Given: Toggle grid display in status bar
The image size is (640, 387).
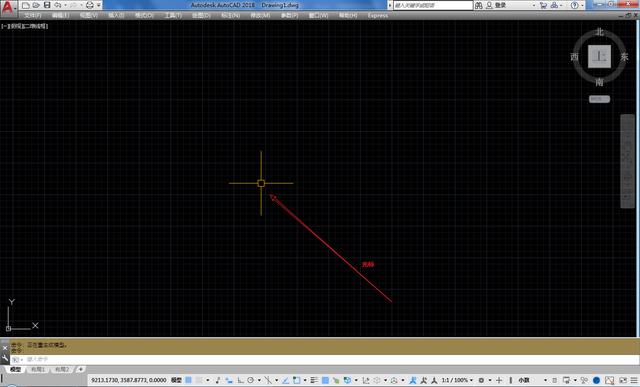Looking at the screenshot, I should click(188, 380).
